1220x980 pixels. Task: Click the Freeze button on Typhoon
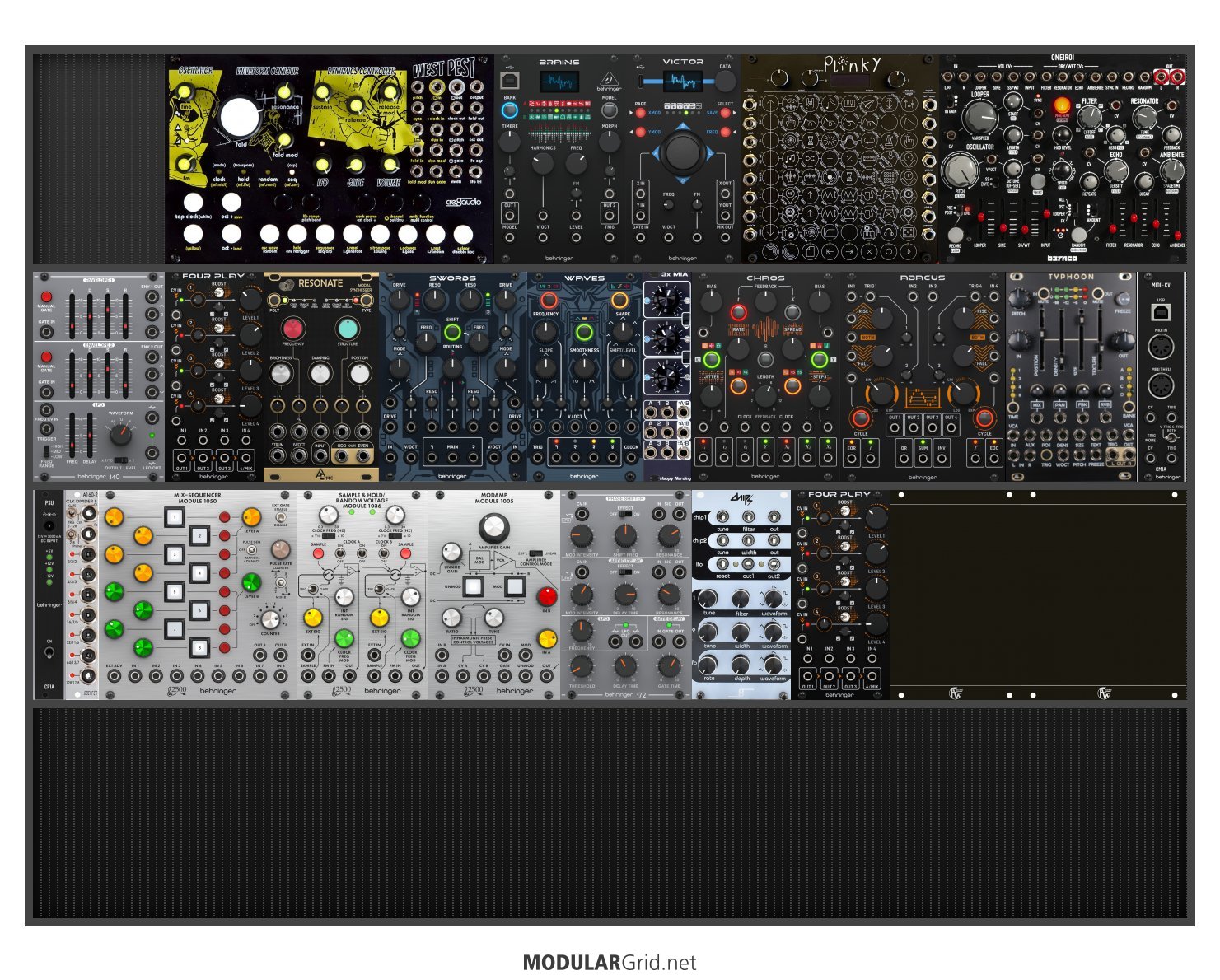click(1122, 301)
